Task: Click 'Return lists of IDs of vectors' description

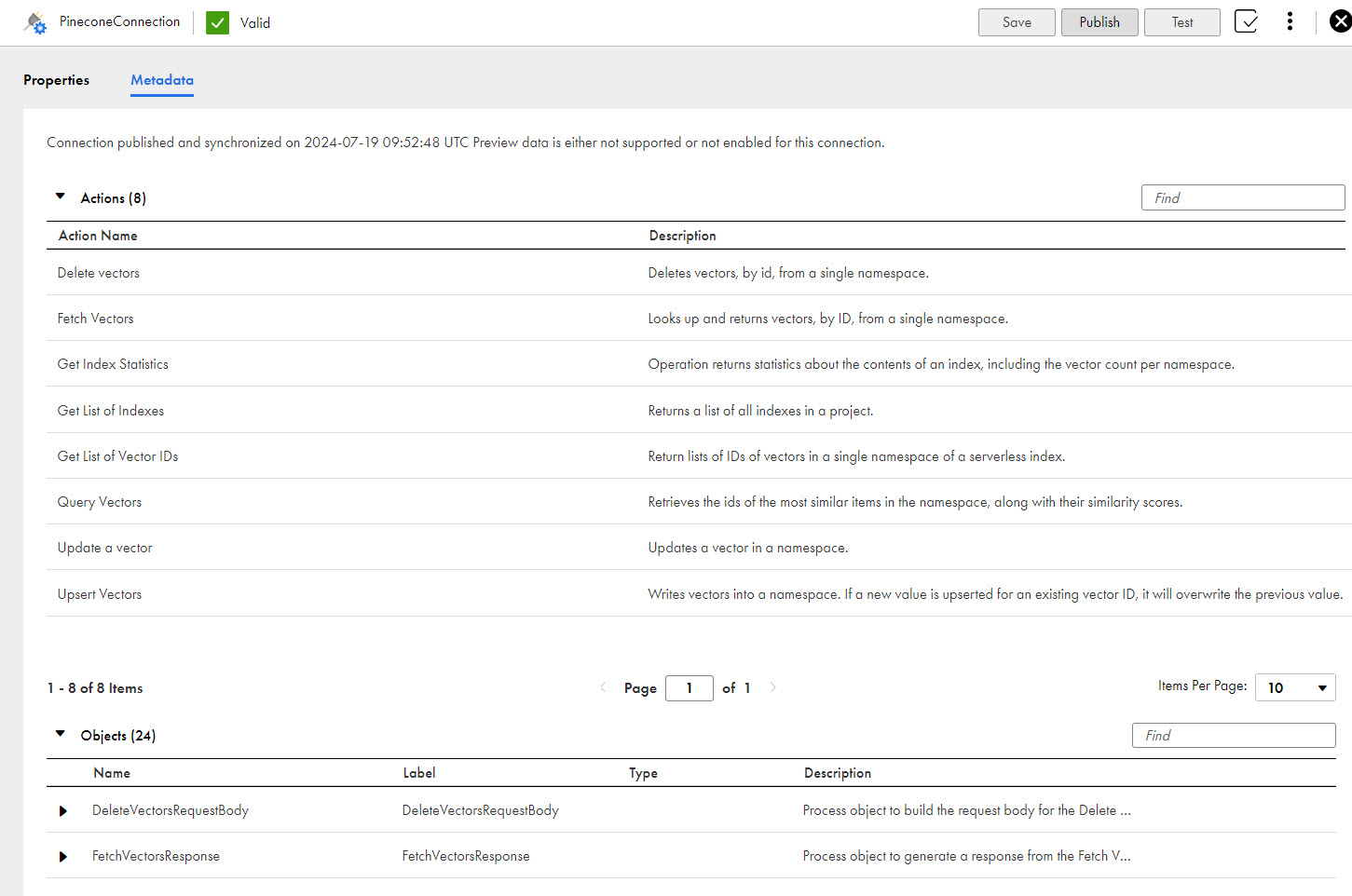Action: (x=856, y=456)
